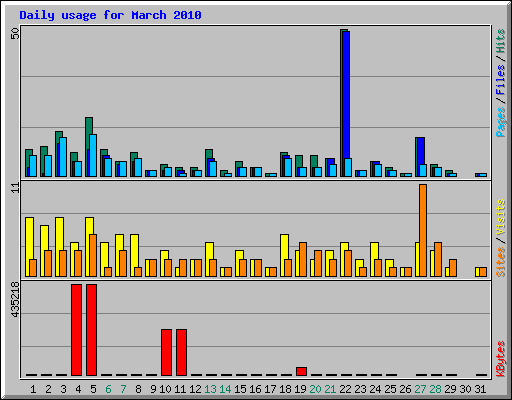Click green weekend day label "27"
Viewport: 512px width, 400px height.
[420, 389]
